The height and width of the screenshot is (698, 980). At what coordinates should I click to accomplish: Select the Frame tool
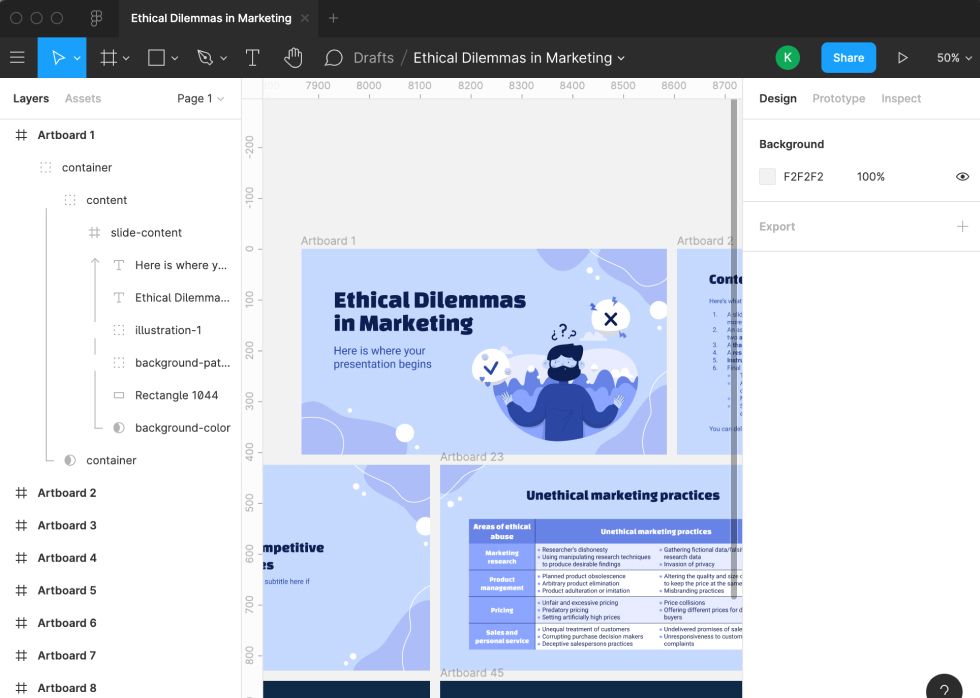click(108, 58)
